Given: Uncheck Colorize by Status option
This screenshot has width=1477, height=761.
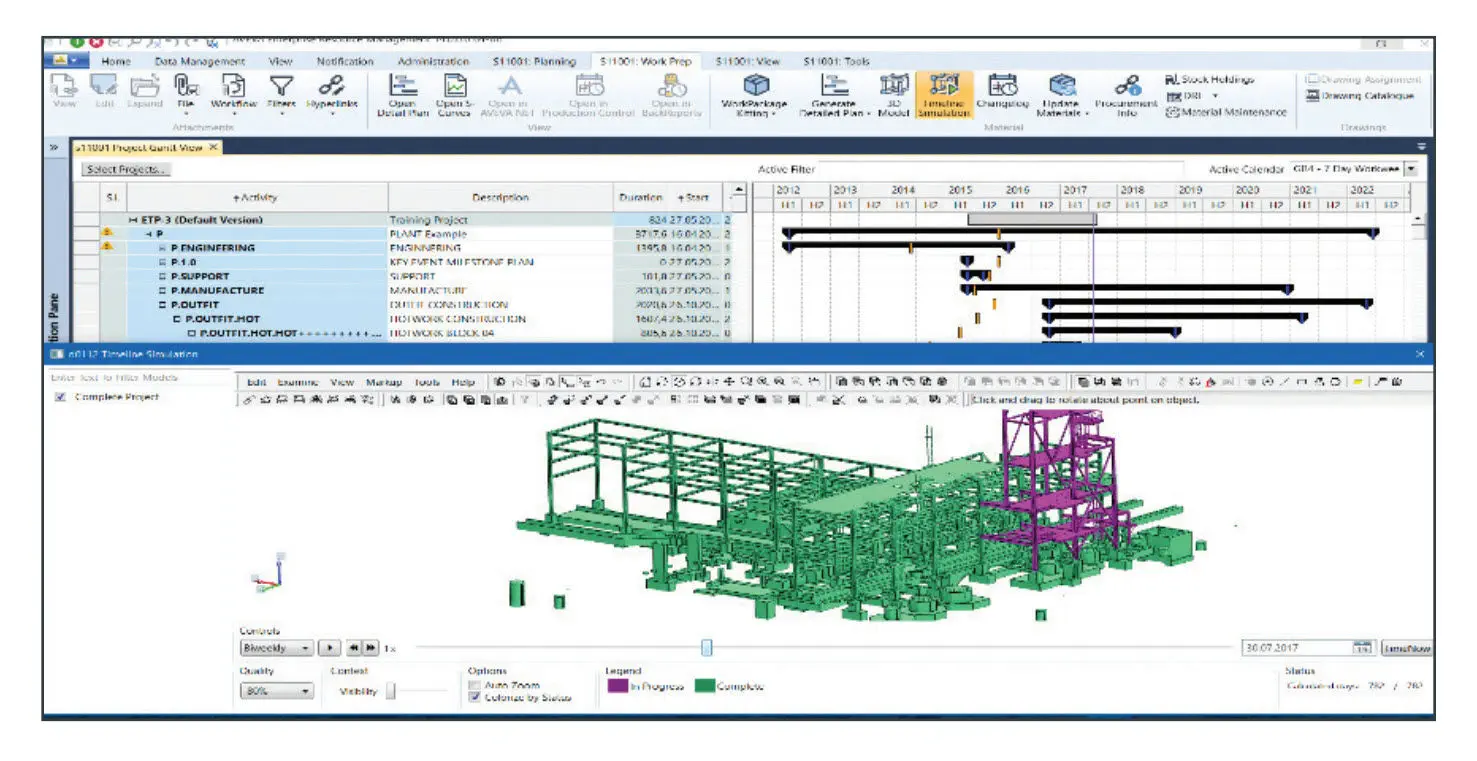Looking at the screenshot, I should point(474,697).
